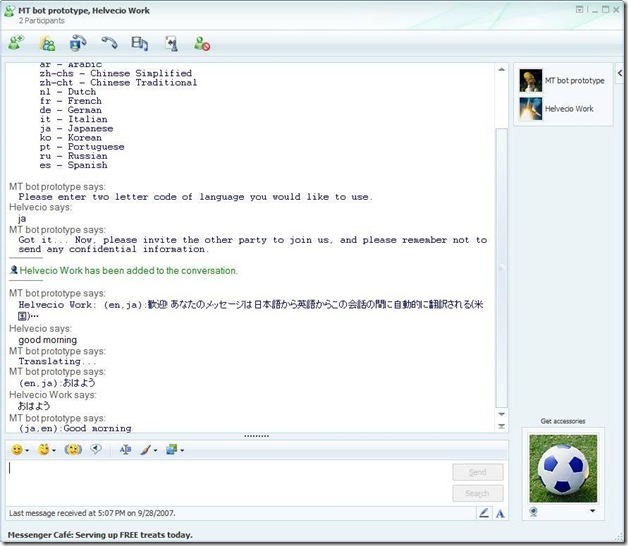Open the games icon in toolbar
This screenshot has height=546, width=628.
pos(171,43)
